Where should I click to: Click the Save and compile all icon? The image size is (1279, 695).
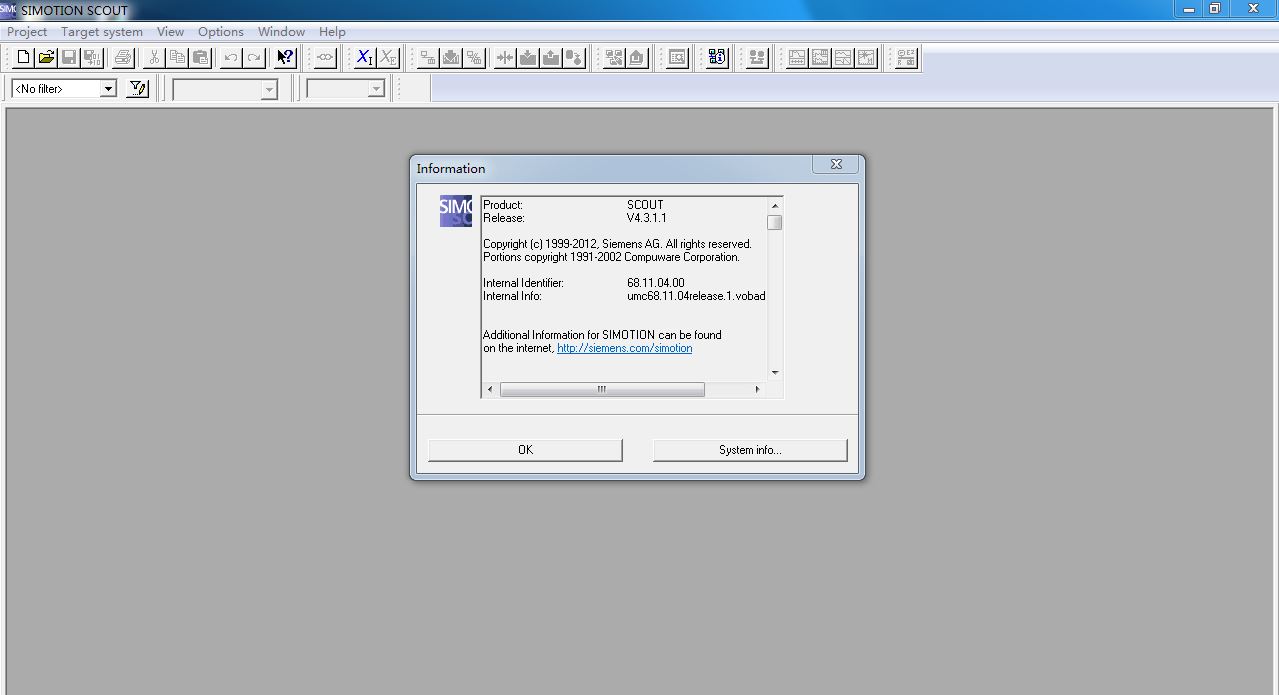click(x=92, y=58)
